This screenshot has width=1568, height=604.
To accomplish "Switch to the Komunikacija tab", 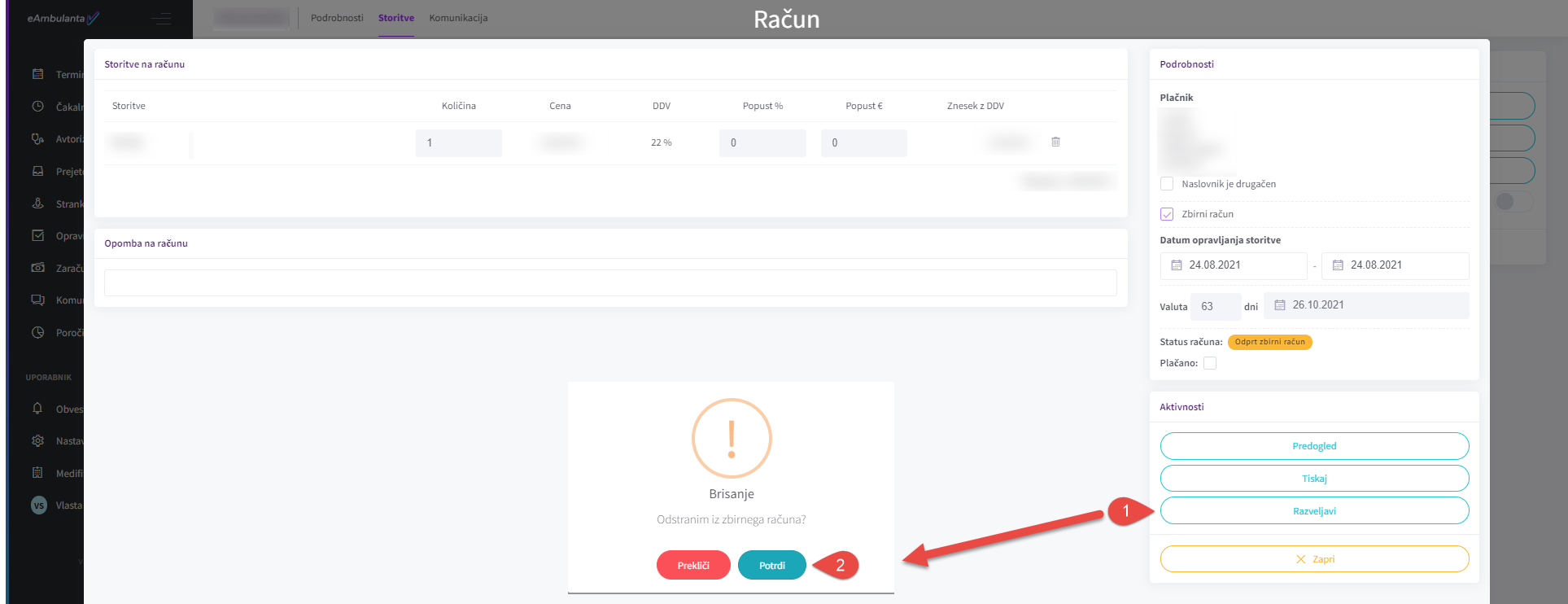I will click(x=458, y=18).
